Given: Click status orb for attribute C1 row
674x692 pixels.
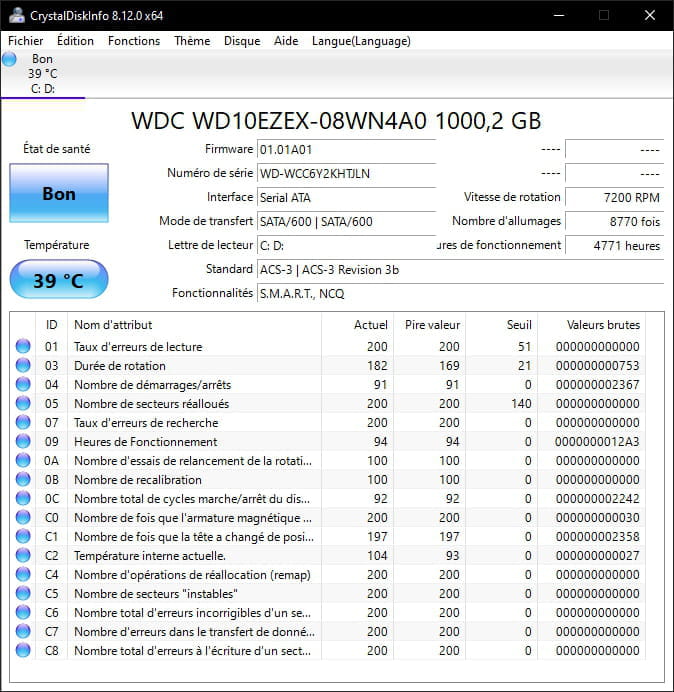Looking at the screenshot, I should click(x=23, y=536).
